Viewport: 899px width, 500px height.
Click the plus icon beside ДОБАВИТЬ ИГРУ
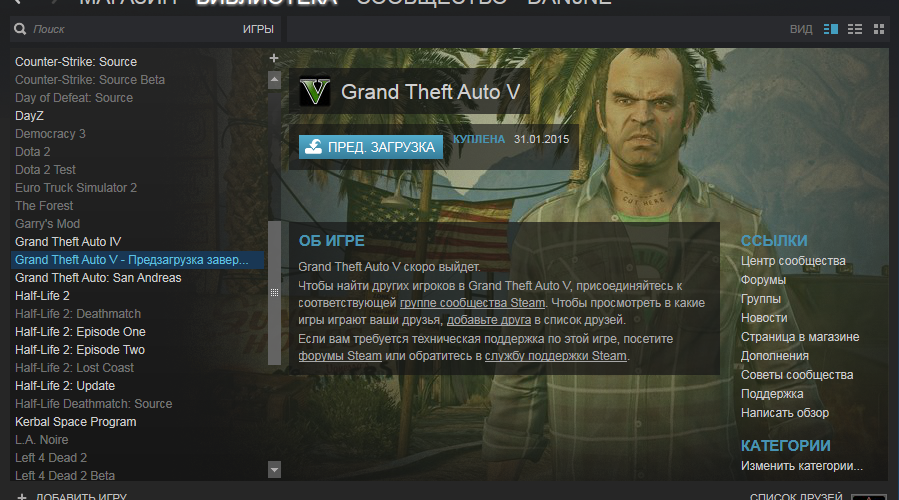point(22,497)
